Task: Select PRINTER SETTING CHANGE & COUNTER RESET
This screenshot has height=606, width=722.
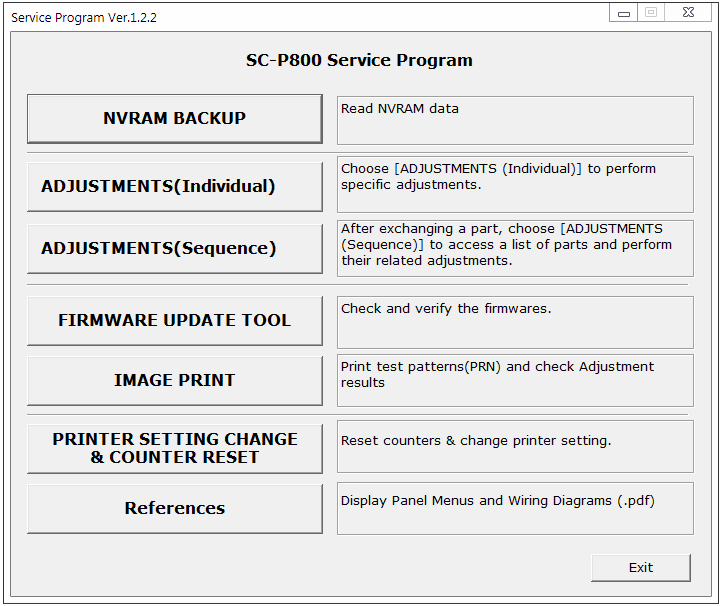Action: (174, 449)
